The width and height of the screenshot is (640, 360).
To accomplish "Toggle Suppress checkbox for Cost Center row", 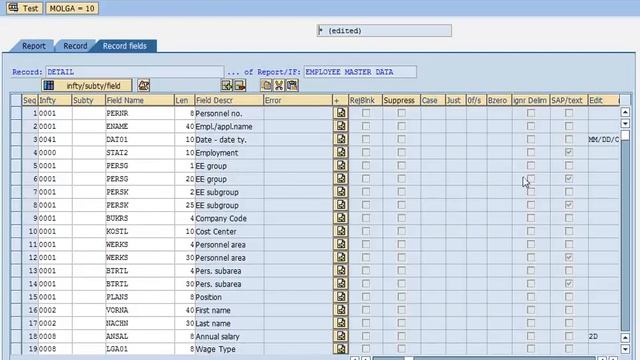I will (401, 231).
